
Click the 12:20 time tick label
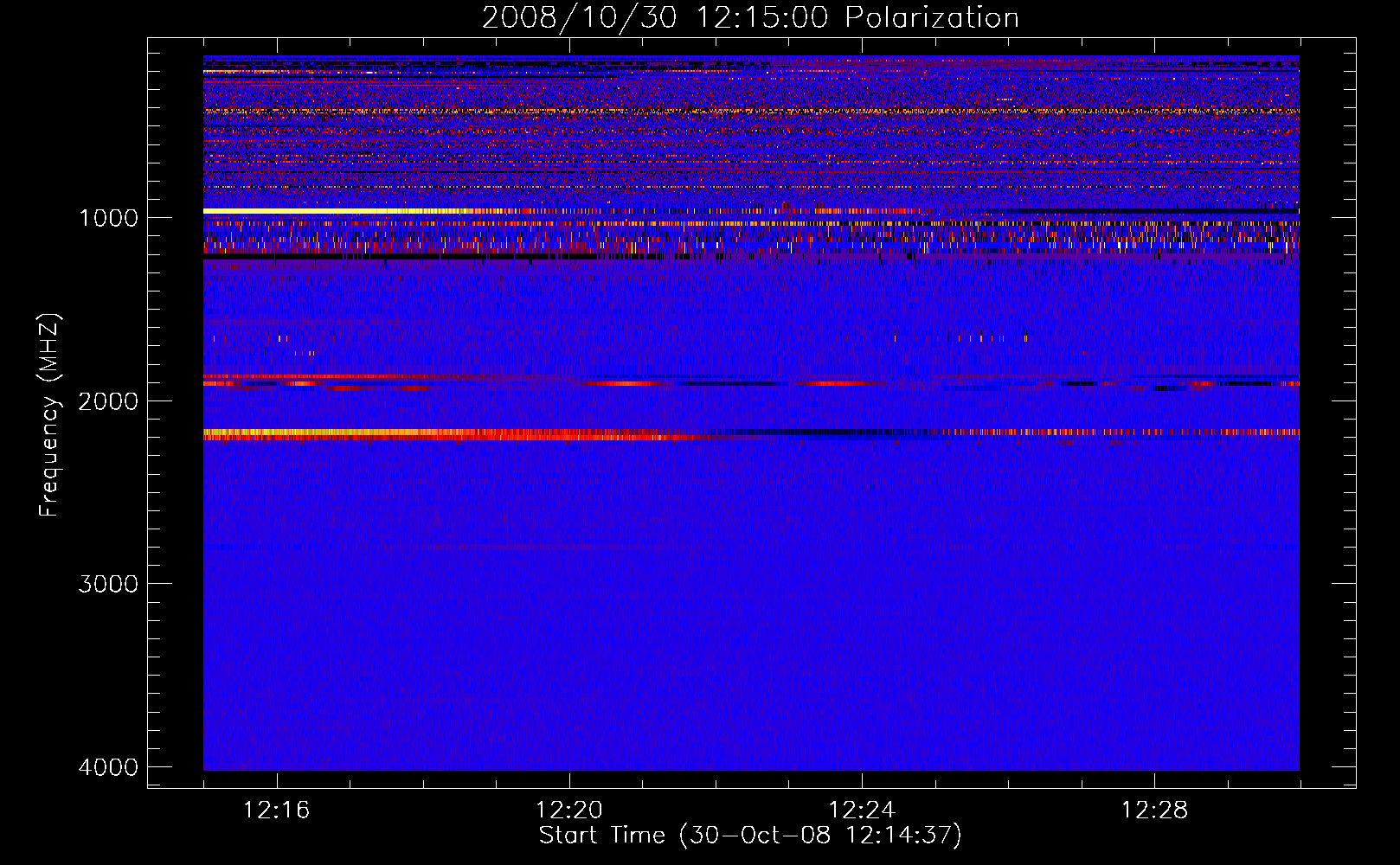569,811
